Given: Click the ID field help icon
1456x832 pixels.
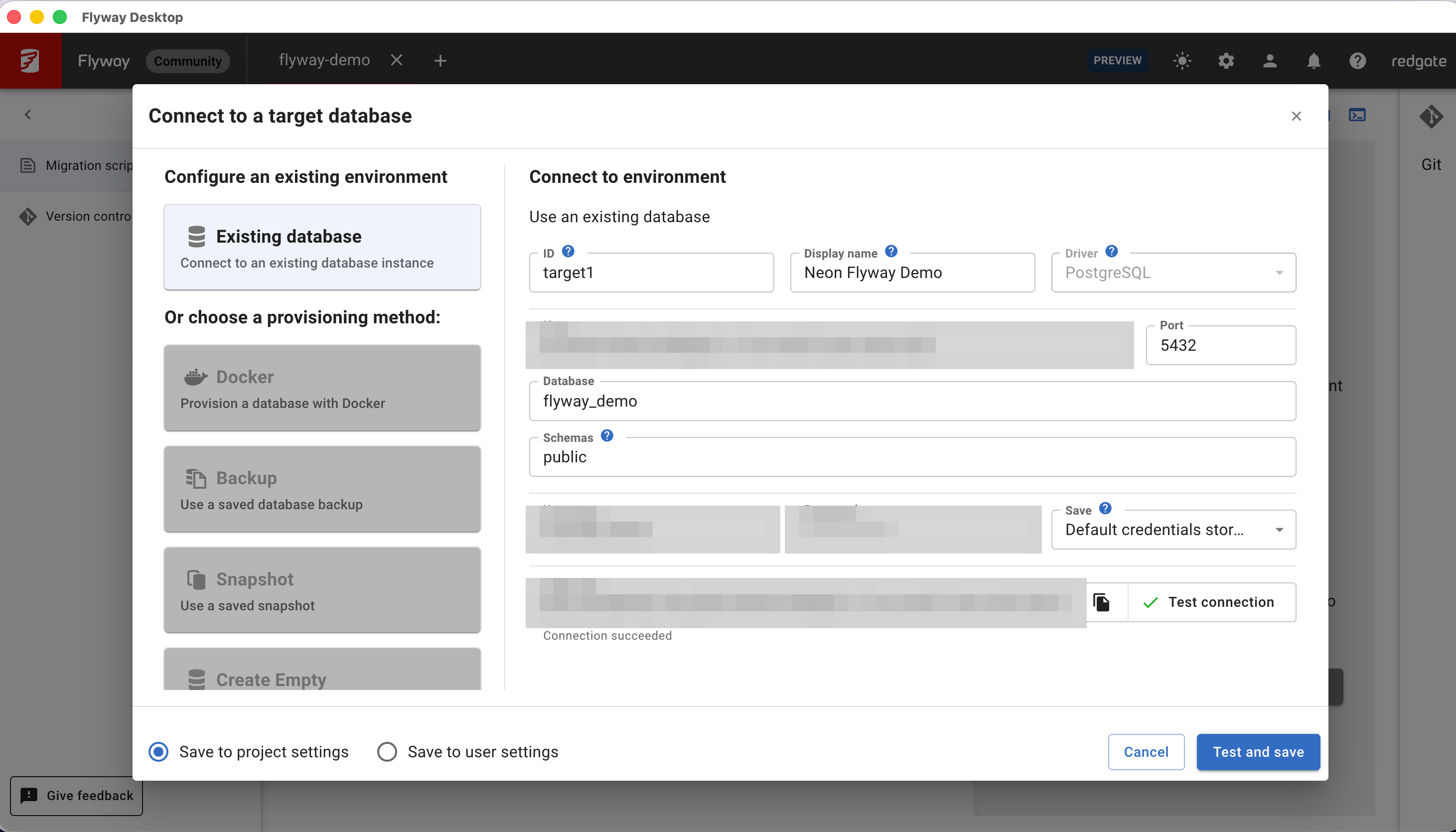Looking at the screenshot, I should 568,251.
